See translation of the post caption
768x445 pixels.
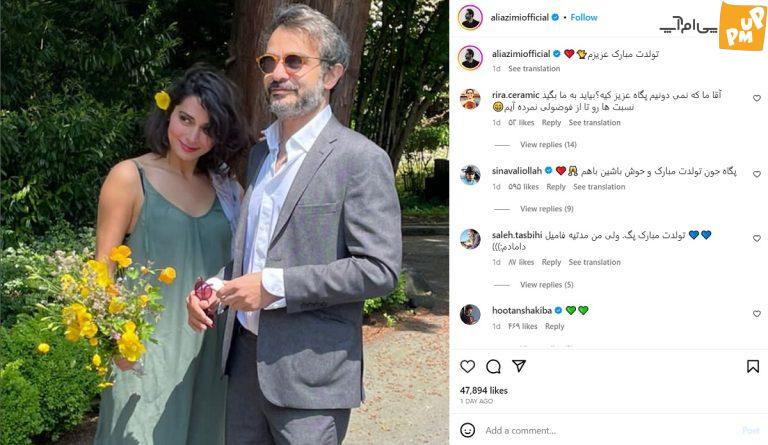pyautogui.click(x=534, y=69)
